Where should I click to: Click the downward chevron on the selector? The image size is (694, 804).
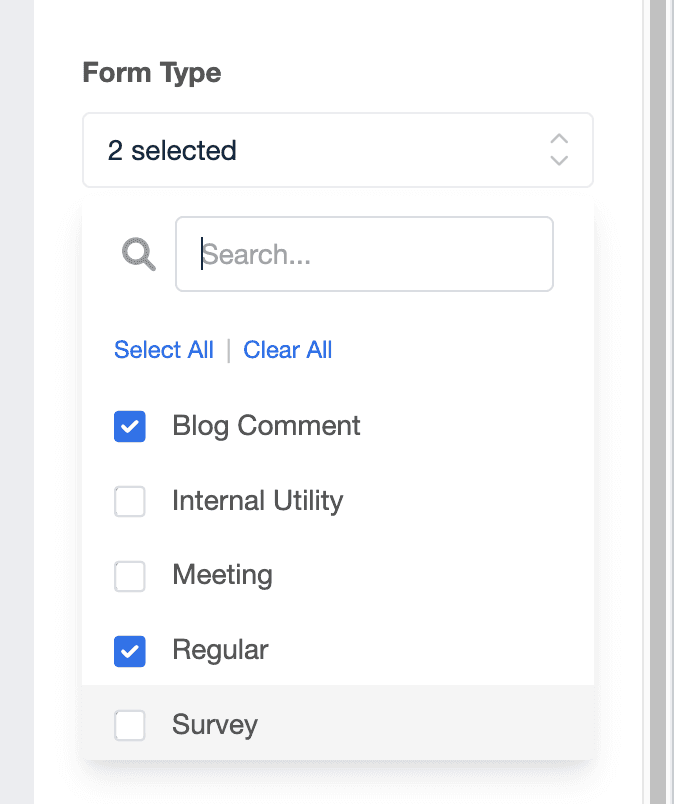pyautogui.click(x=559, y=160)
